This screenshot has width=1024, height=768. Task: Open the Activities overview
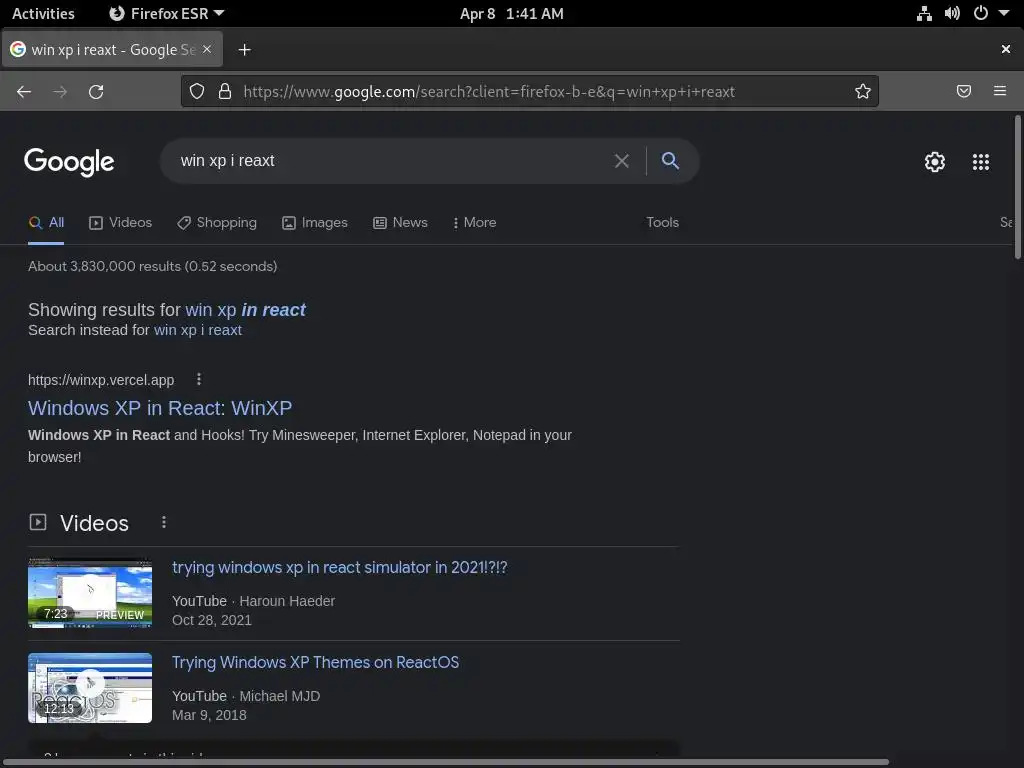click(x=43, y=14)
